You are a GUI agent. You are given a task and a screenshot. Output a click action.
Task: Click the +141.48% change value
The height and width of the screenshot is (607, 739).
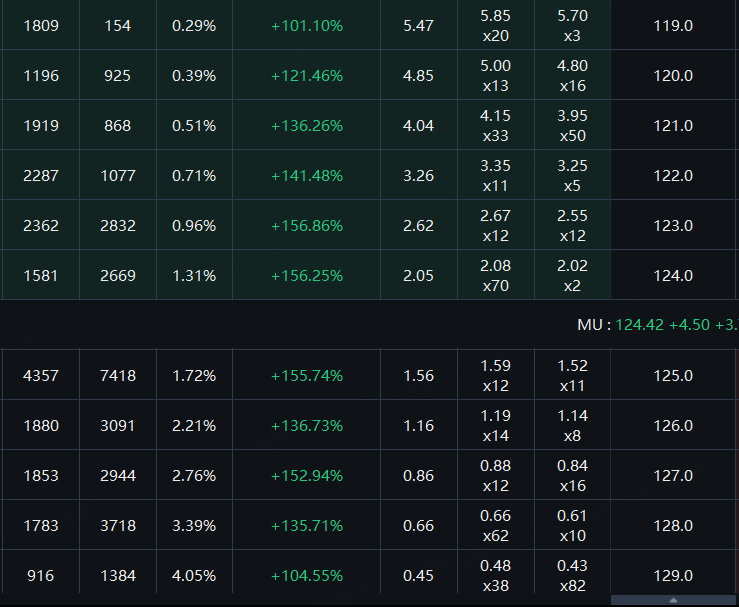click(x=306, y=176)
